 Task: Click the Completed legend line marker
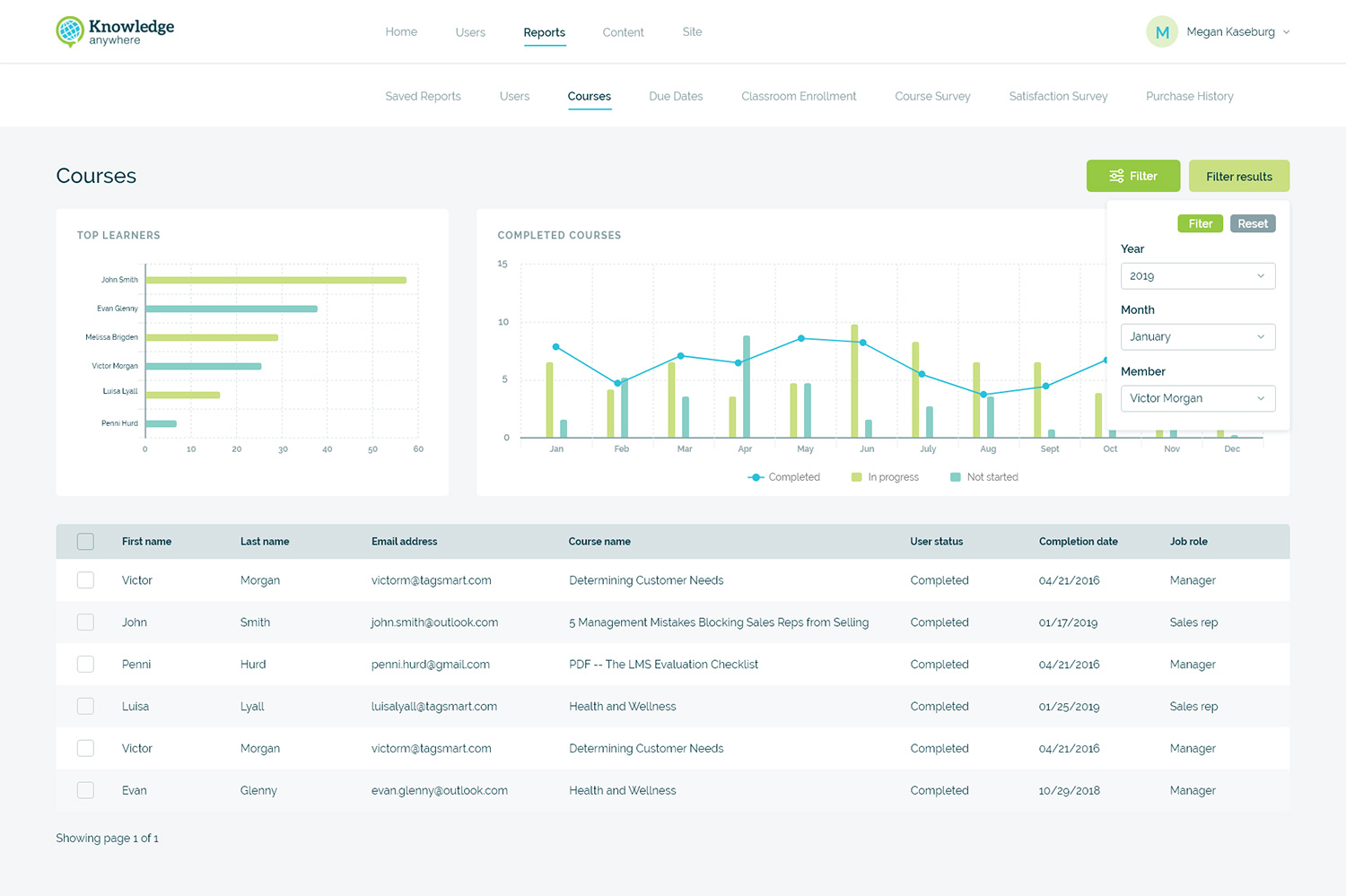click(x=756, y=477)
